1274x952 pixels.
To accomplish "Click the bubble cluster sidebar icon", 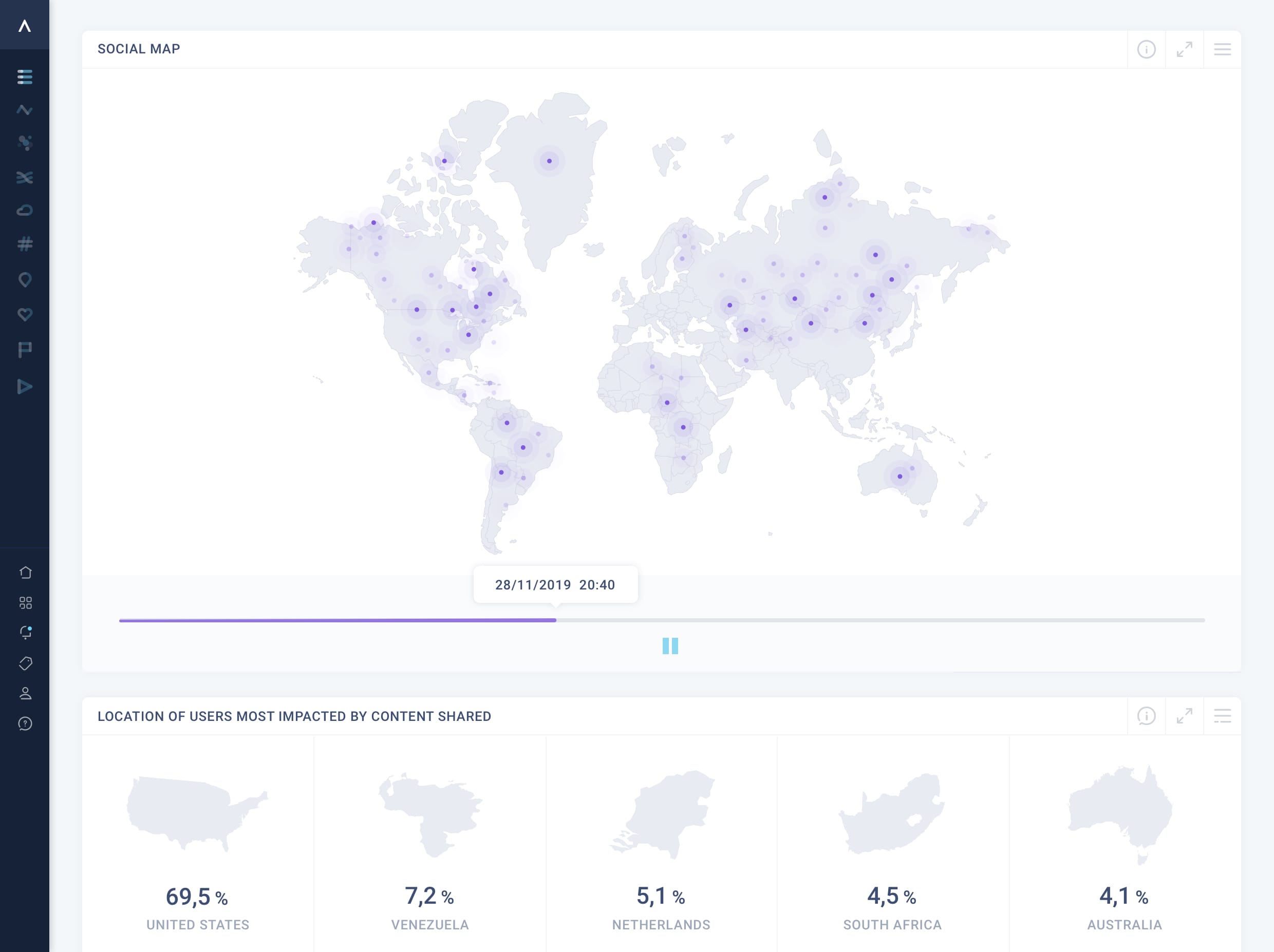I will 25,143.
